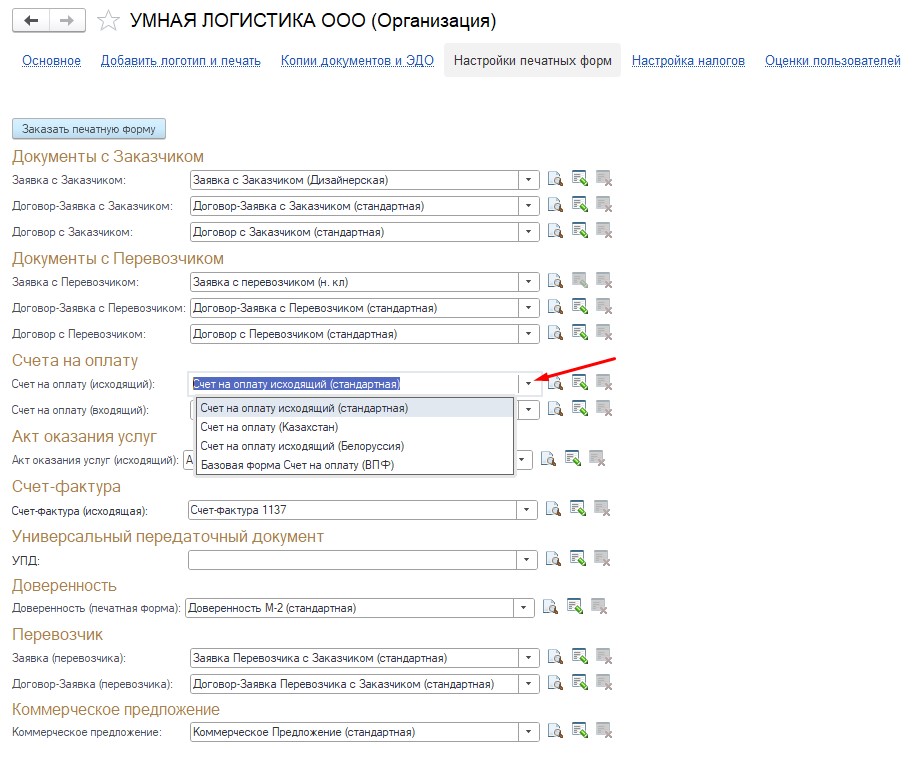Expand the Коммерческое предложение dropdown
The width and height of the screenshot is (921, 759).
point(529,732)
